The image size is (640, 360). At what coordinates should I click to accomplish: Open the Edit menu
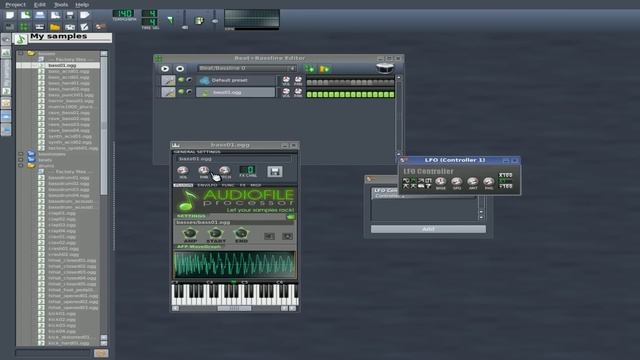pos(40,4)
